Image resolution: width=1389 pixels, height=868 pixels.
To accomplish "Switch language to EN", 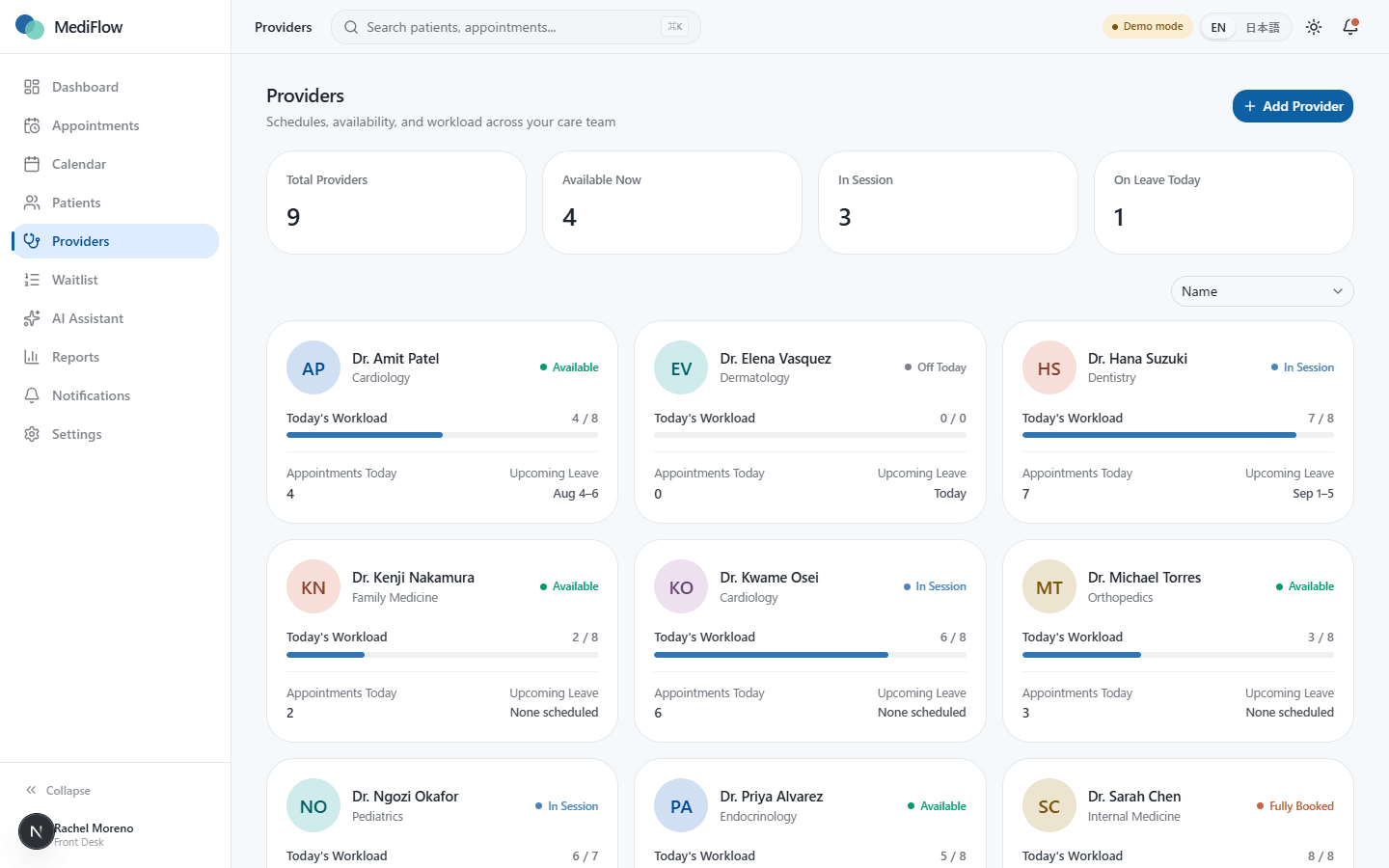I will coord(1218,27).
